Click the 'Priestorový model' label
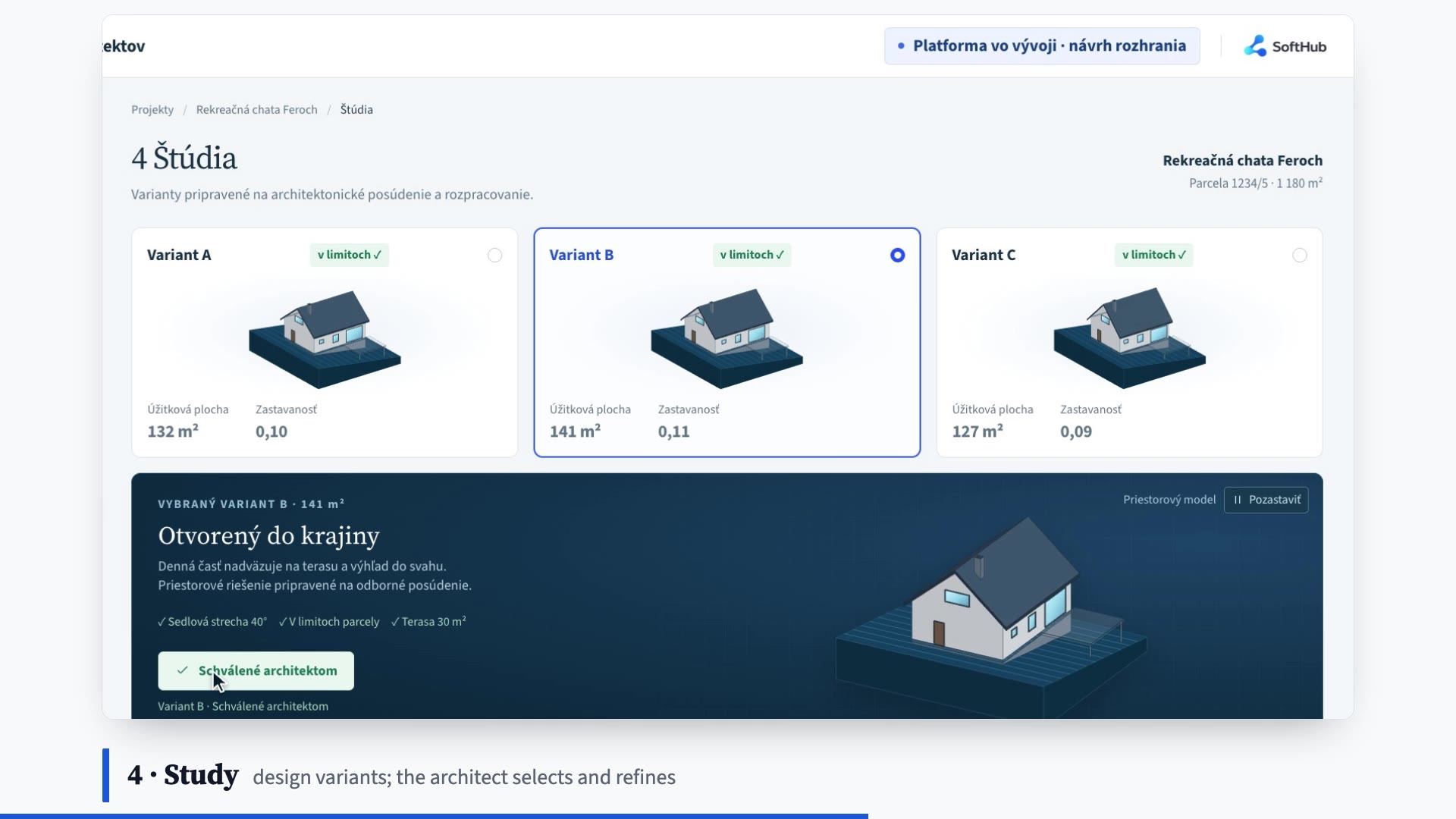The width and height of the screenshot is (1456, 819). tap(1169, 500)
